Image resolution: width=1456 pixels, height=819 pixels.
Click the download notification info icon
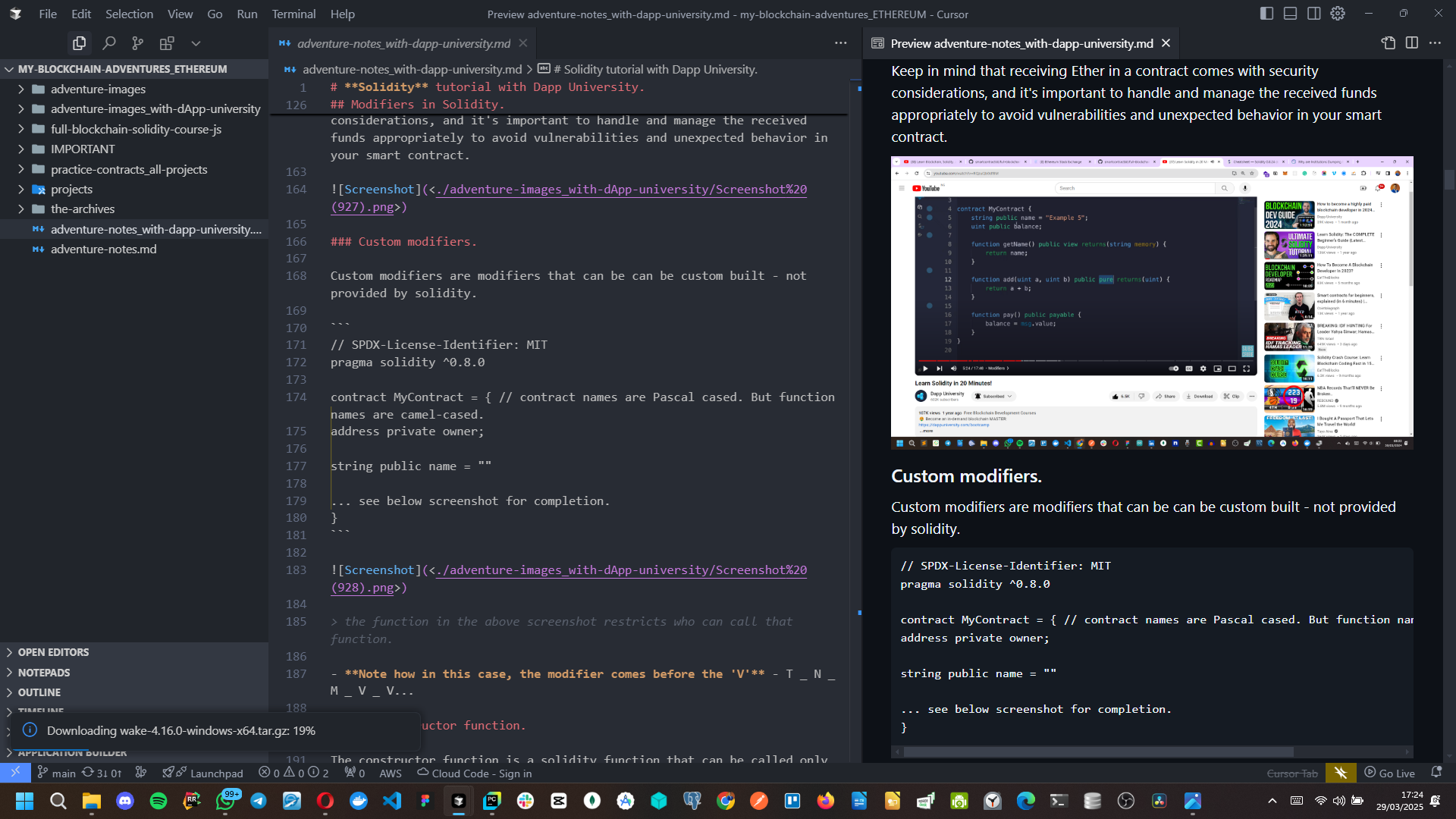point(30,730)
